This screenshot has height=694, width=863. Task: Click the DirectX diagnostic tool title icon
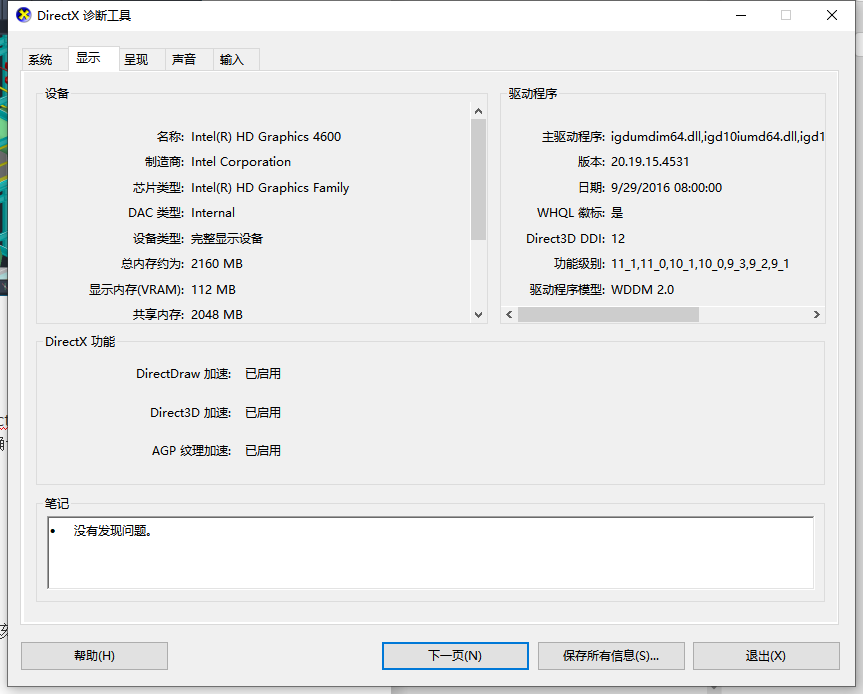(24, 15)
